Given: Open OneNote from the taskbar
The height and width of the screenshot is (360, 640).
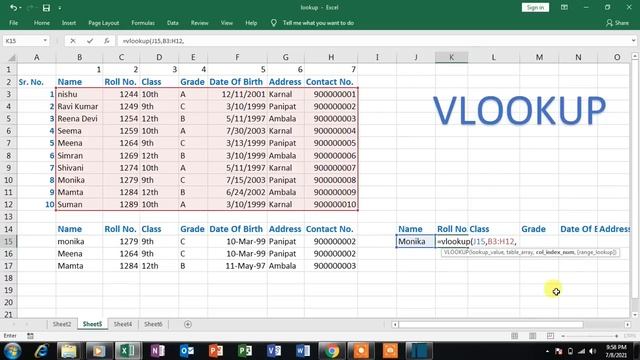Looking at the screenshot, I should (x=157, y=351).
